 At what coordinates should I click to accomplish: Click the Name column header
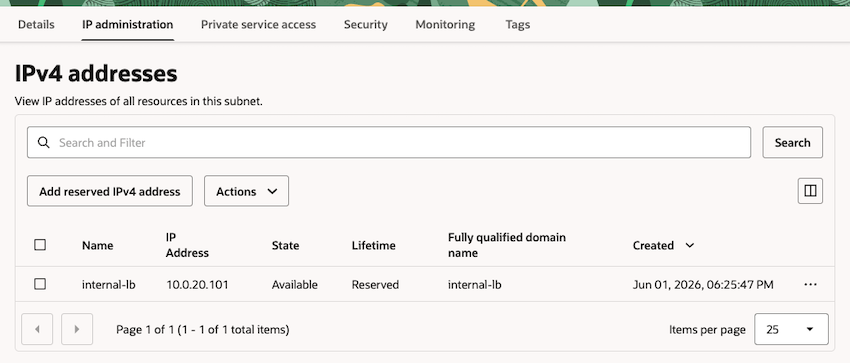[x=98, y=245]
